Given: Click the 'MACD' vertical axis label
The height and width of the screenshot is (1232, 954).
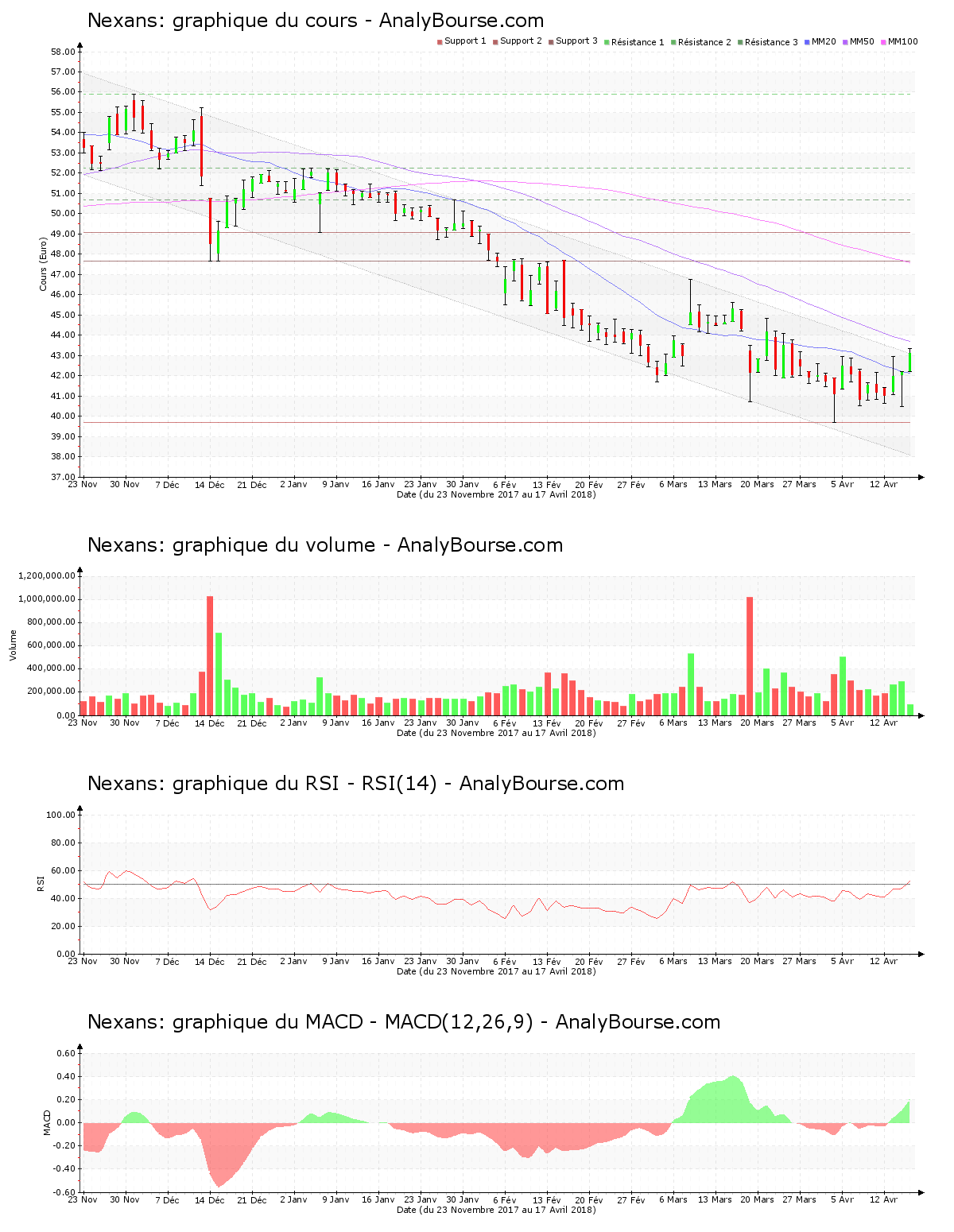Looking at the screenshot, I should (46, 1122).
